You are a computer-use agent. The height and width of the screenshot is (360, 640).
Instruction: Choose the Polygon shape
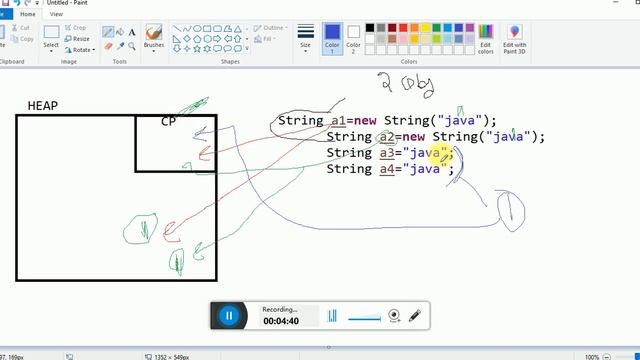click(228, 29)
